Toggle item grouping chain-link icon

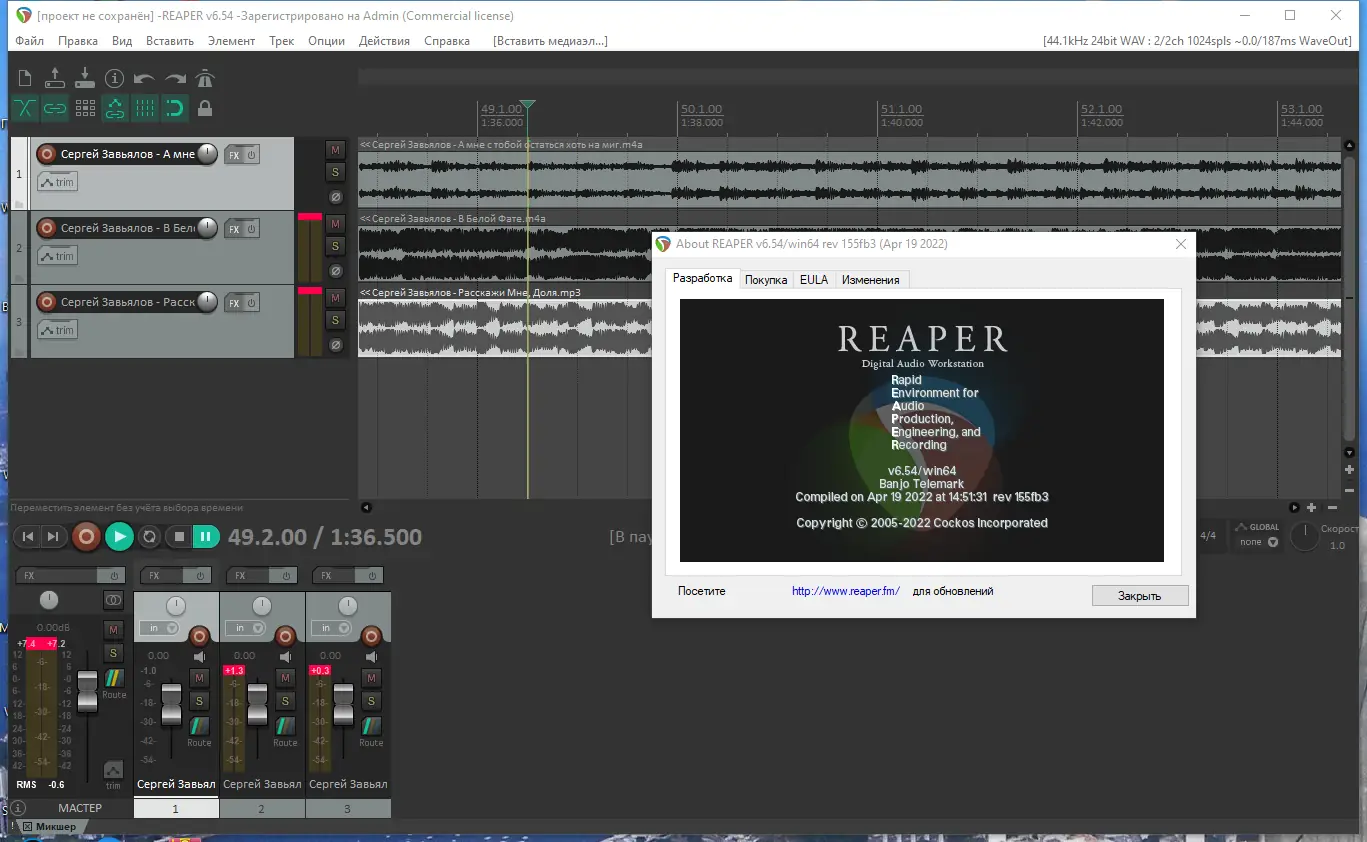[55, 108]
